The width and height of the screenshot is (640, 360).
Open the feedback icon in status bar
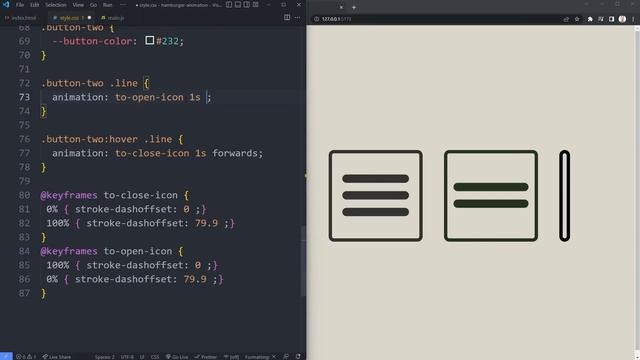pos(286,356)
